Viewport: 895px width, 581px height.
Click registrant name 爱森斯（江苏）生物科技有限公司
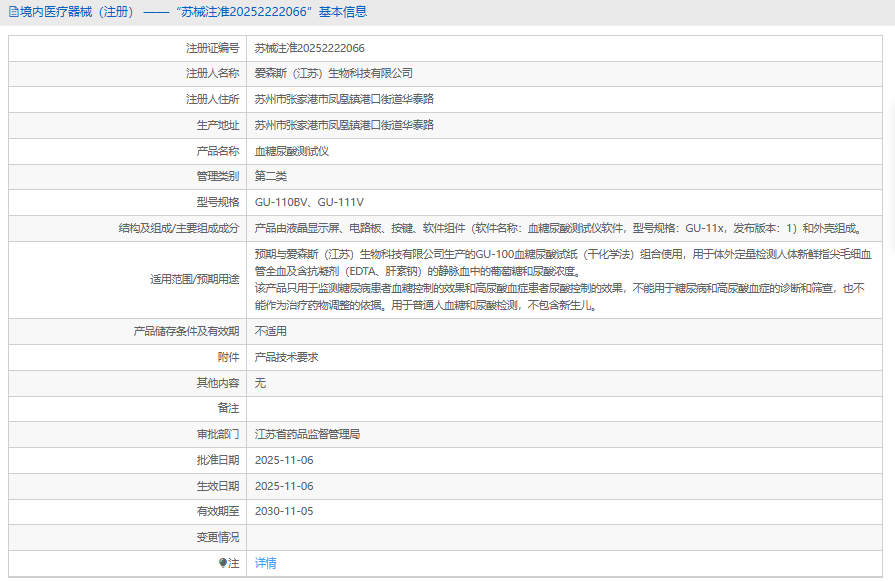point(333,73)
